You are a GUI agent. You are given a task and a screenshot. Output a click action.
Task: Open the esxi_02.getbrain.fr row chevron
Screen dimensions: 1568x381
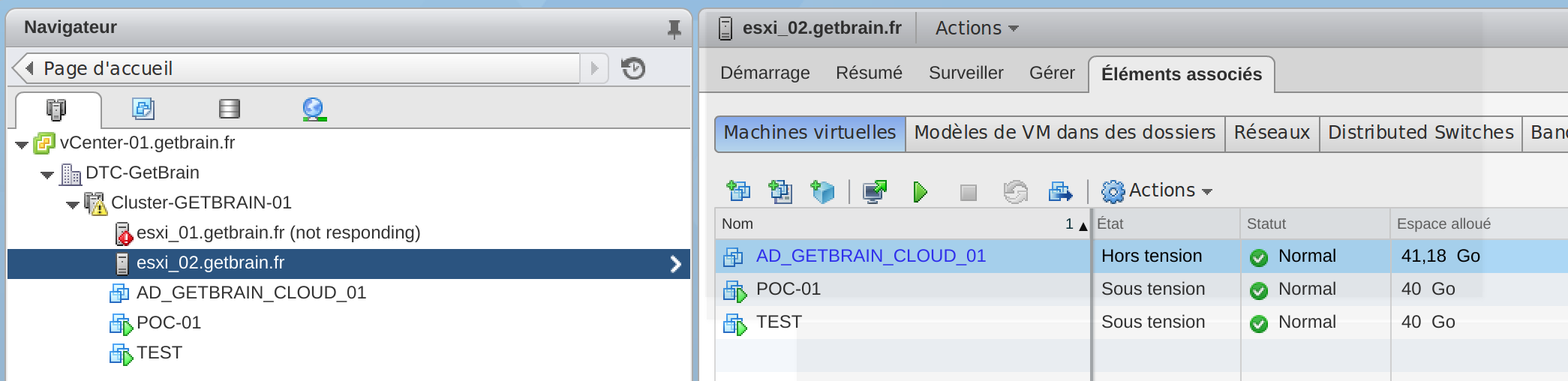675,263
